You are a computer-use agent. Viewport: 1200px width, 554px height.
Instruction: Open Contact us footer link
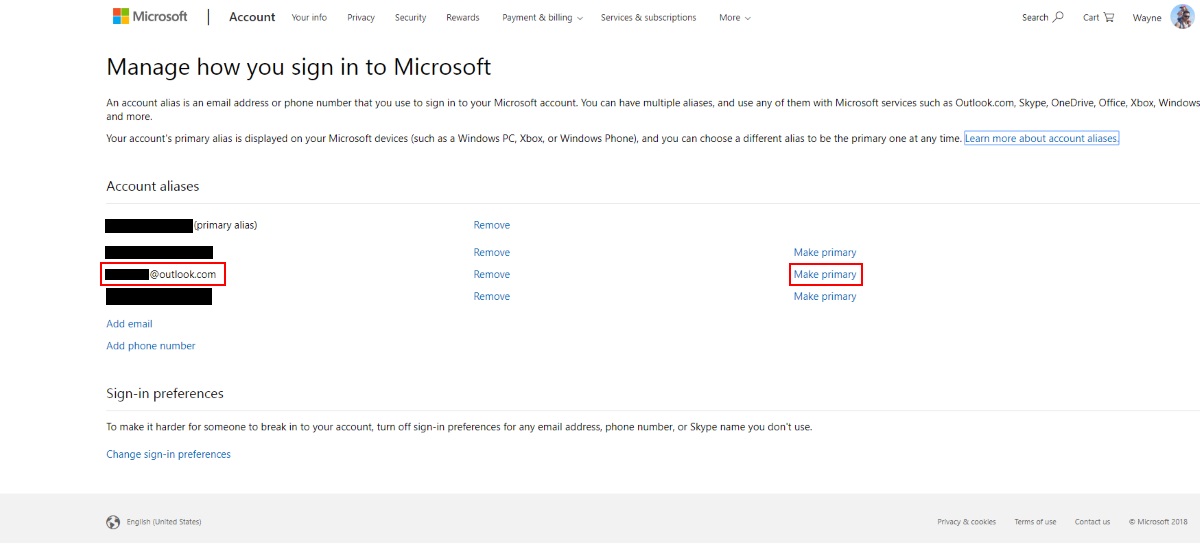pyautogui.click(x=1092, y=522)
